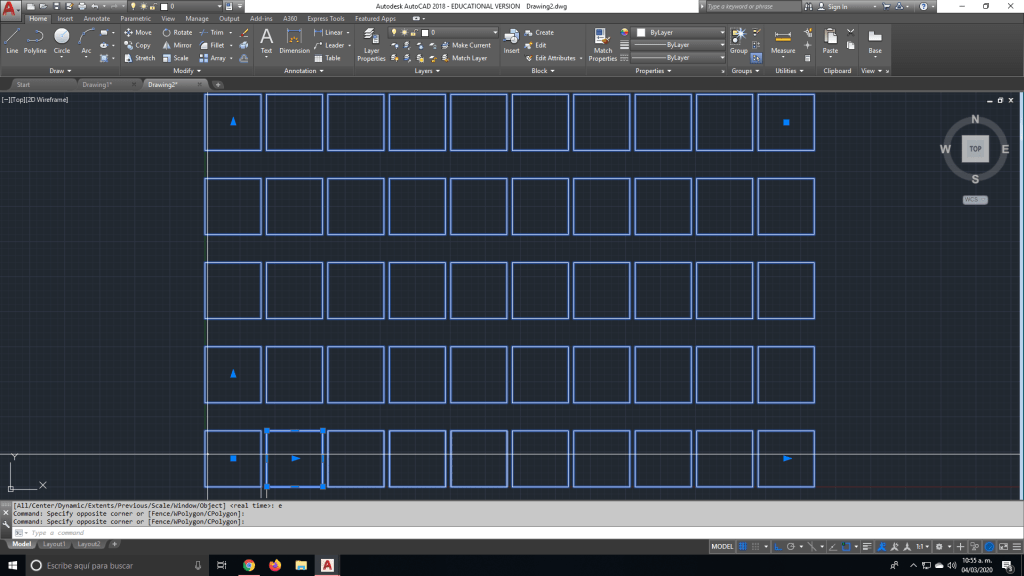The height and width of the screenshot is (576, 1024).
Task: Click the Group objects icon
Action: click(x=738, y=39)
